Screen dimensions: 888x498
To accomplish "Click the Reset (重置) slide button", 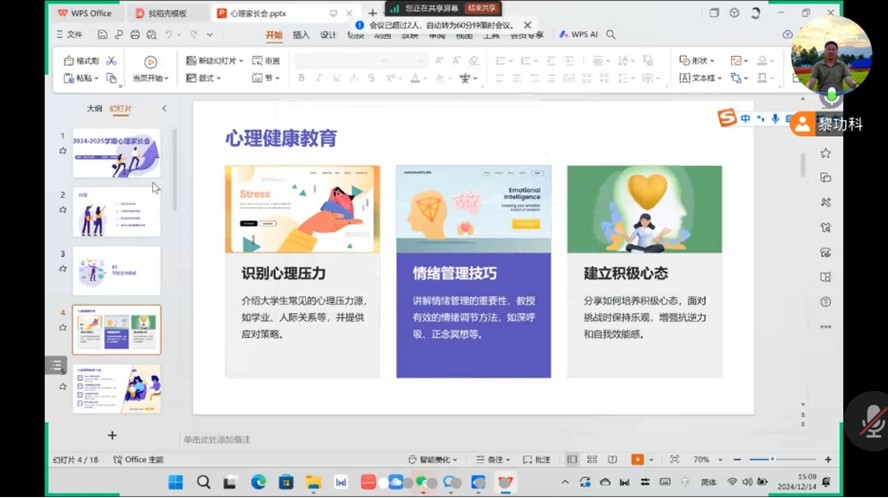I will point(266,61).
